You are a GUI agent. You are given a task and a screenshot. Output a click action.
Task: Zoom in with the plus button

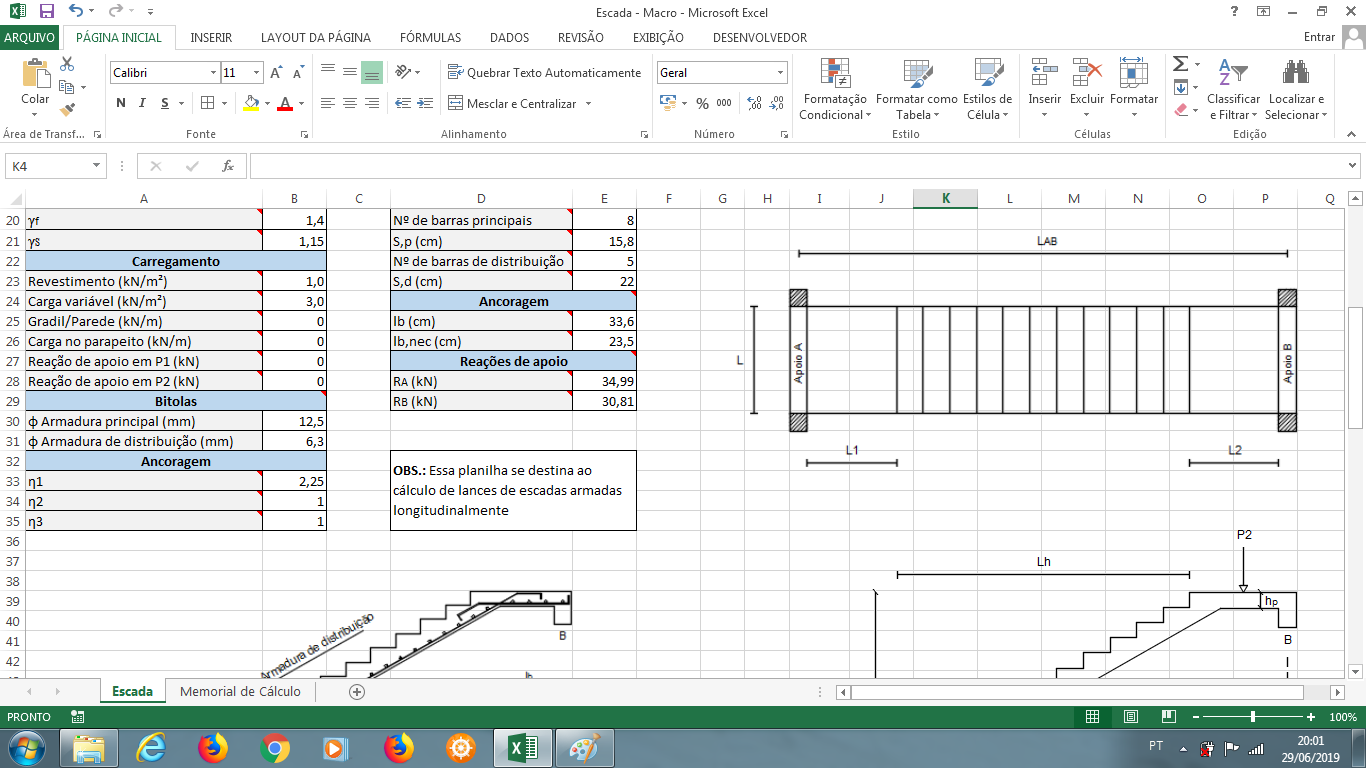(1311, 717)
